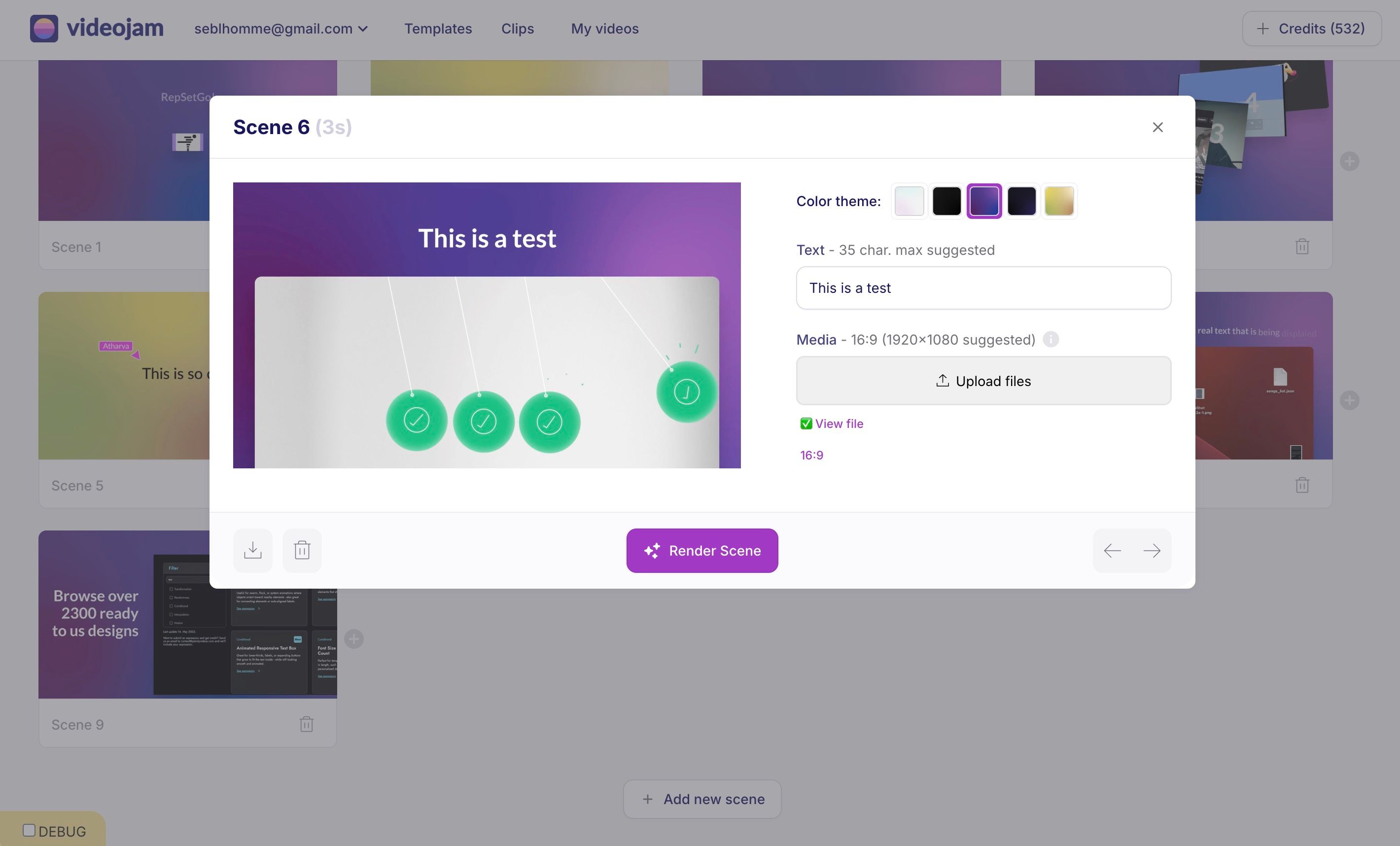Delete Scene 6 using the dialog trash icon

click(302, 550)
